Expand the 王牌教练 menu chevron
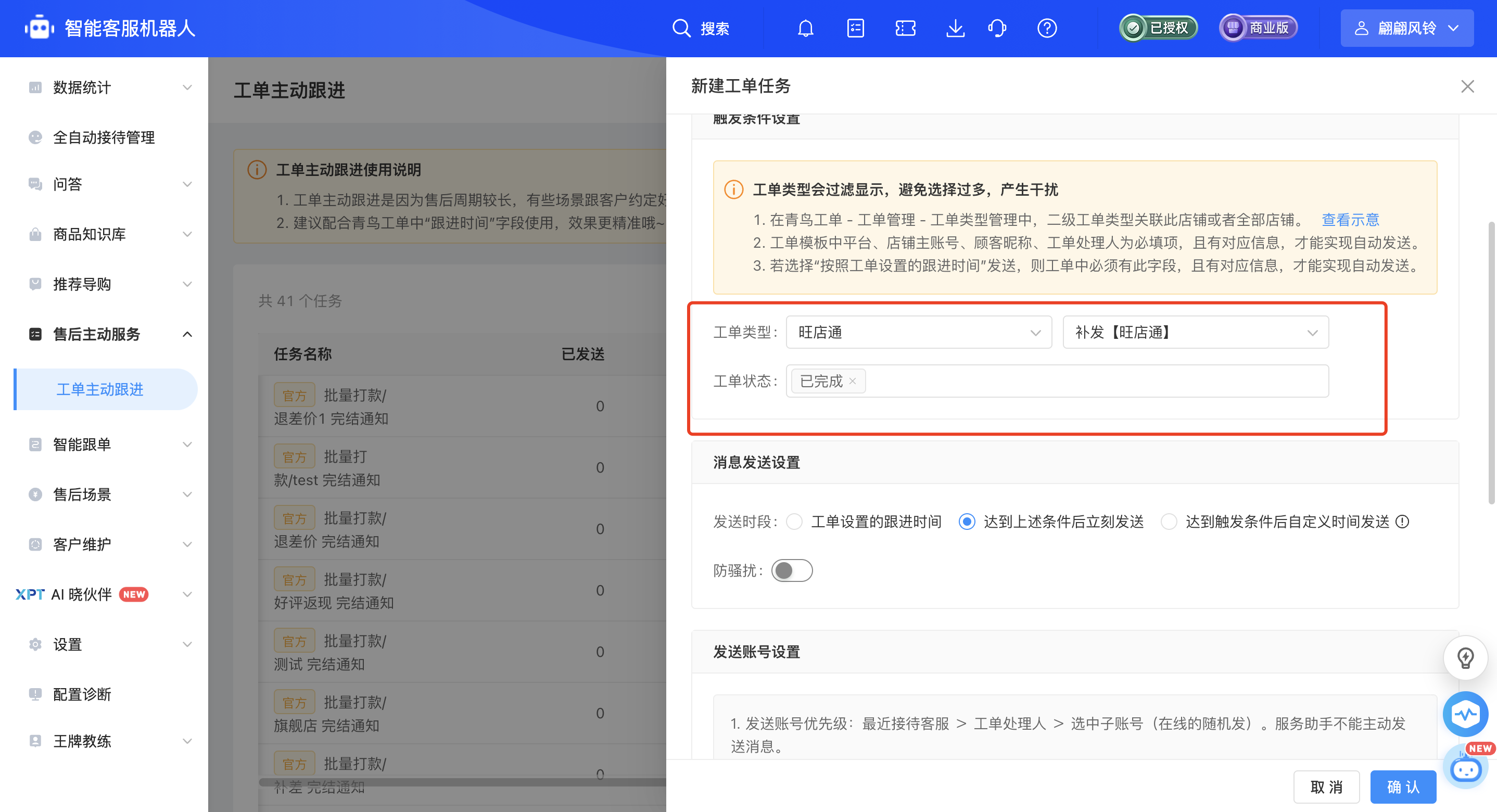Image resolution: width=1497 pixels, height=812 pixels. tap(187, 741)
